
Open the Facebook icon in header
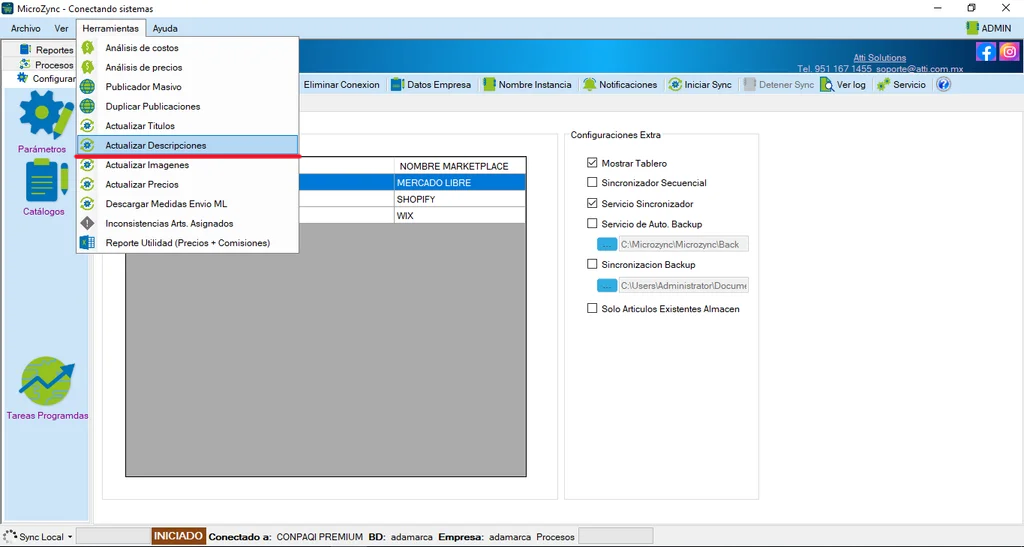985,52
